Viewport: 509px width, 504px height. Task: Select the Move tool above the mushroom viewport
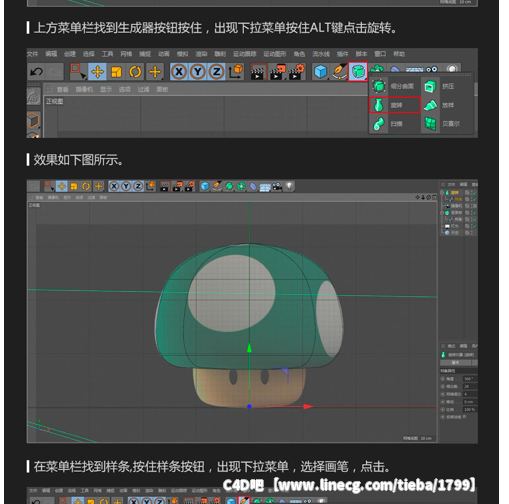pyautogui.click(x=62, y=186)
